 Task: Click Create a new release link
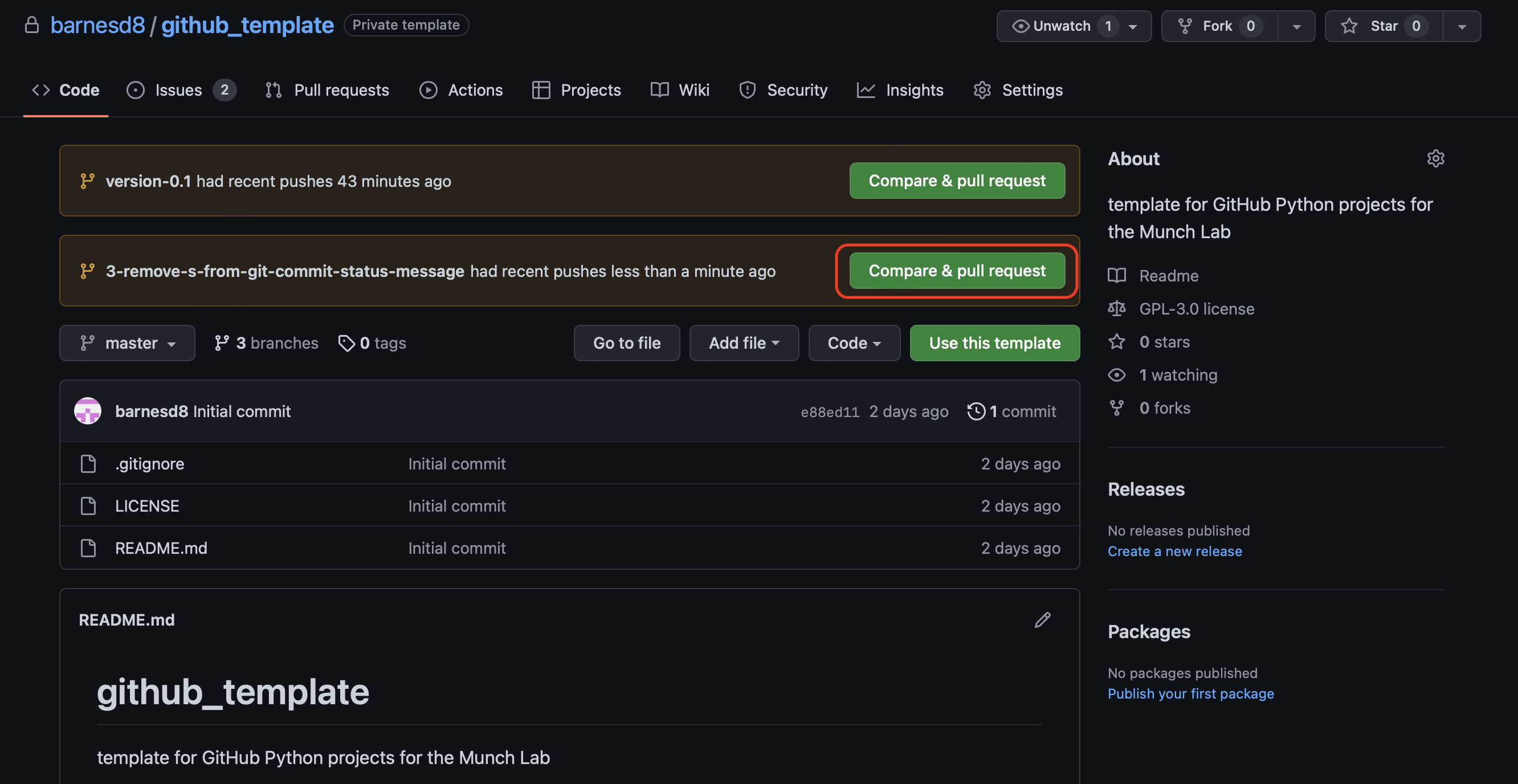point(1175,552)
